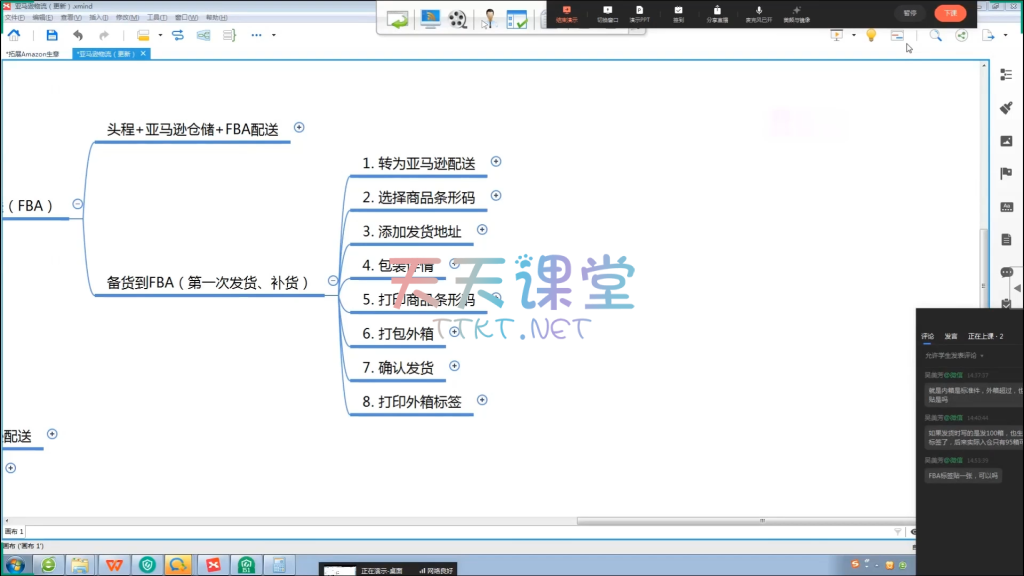The height and width of the screenshot is (576, 1024).
Task: Collapse the FBA node's children
Action: (x=78, y=204)
